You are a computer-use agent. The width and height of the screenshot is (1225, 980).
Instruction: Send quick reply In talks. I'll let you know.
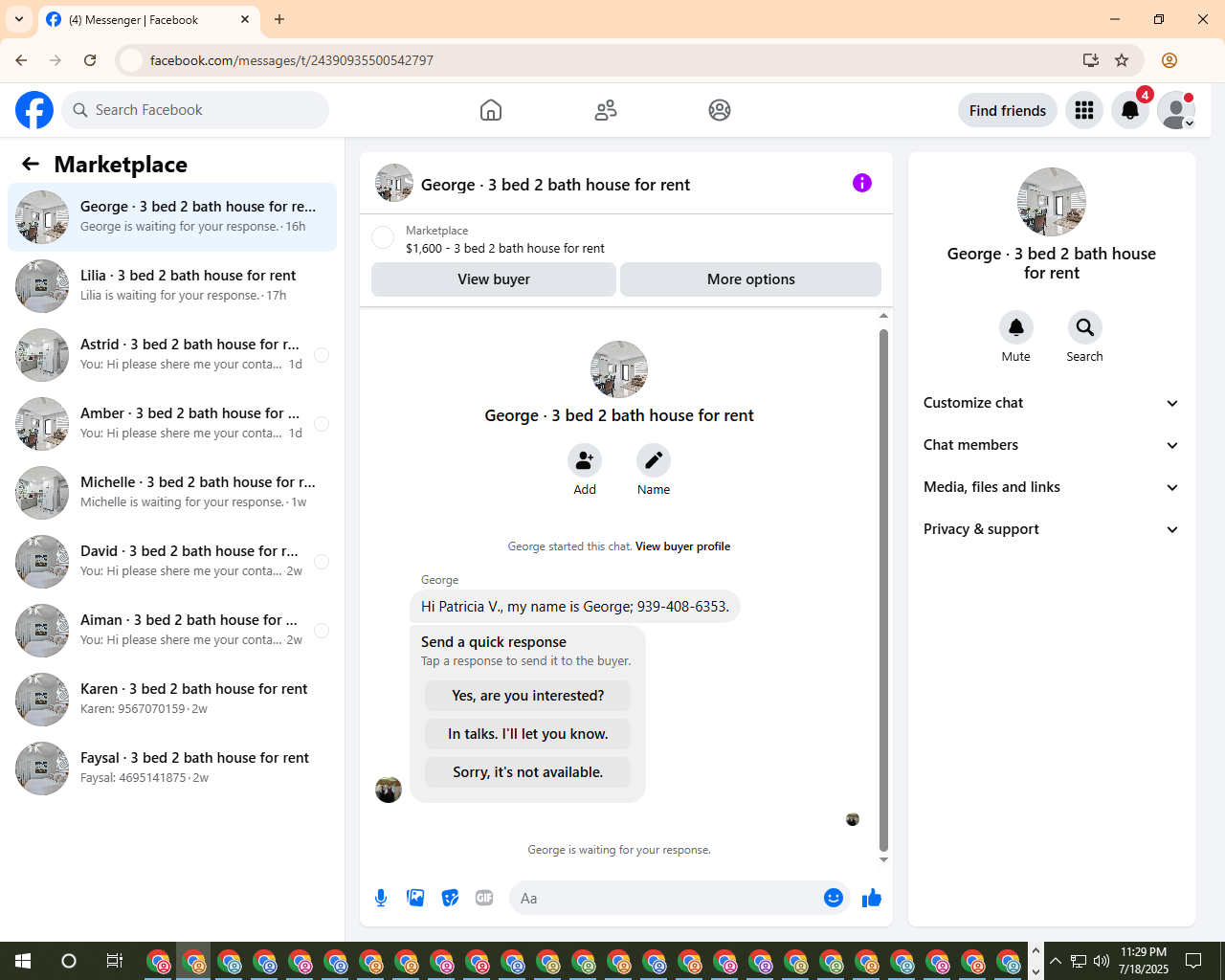(x=528, y=734)
